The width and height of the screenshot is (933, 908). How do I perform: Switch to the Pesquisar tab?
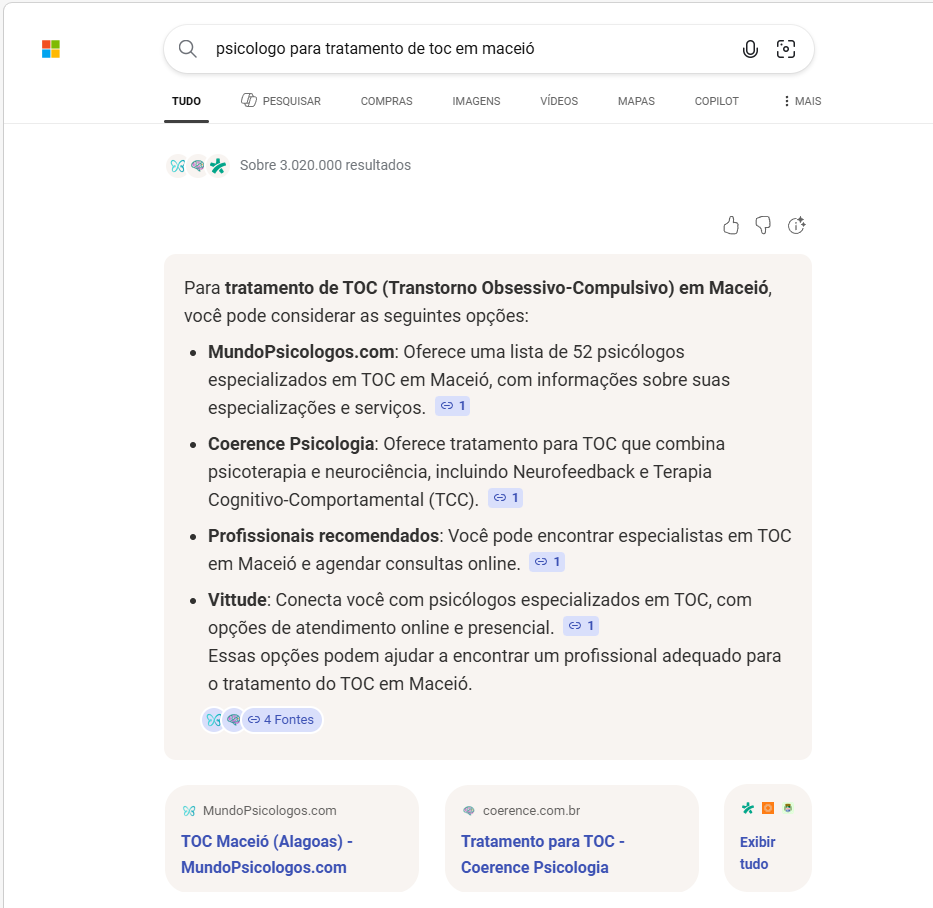[x=281, y=101]
